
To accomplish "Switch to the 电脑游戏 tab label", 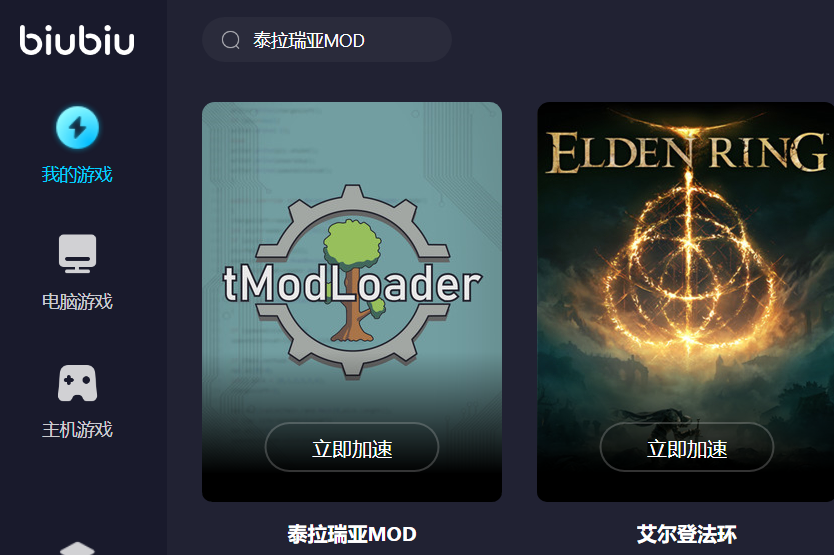I will coord(77,302).
